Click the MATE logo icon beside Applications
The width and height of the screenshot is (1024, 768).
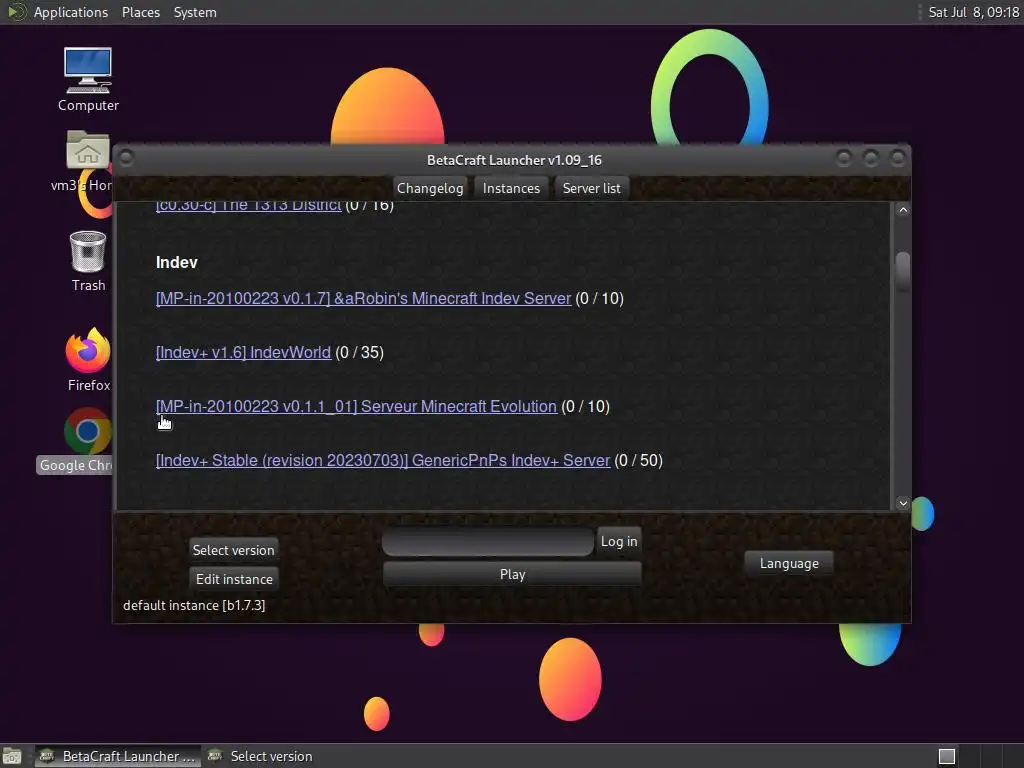coord(16,12)
